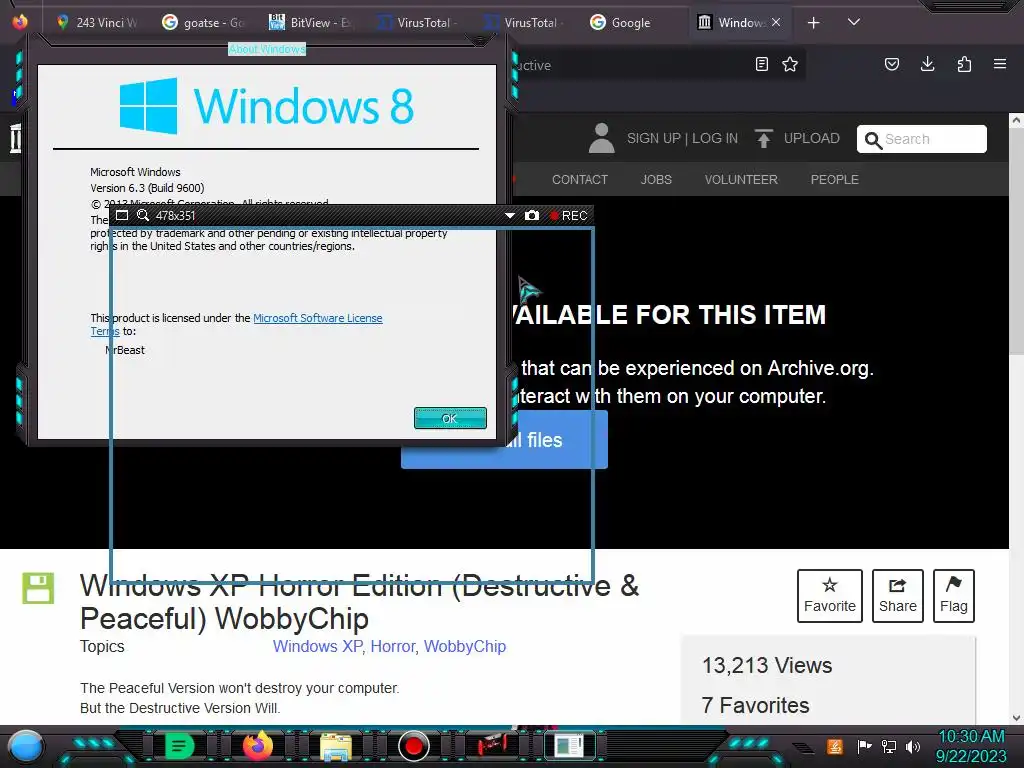
Task: Open the Microsoft Software License link
Action: click(x=317, y=318)
